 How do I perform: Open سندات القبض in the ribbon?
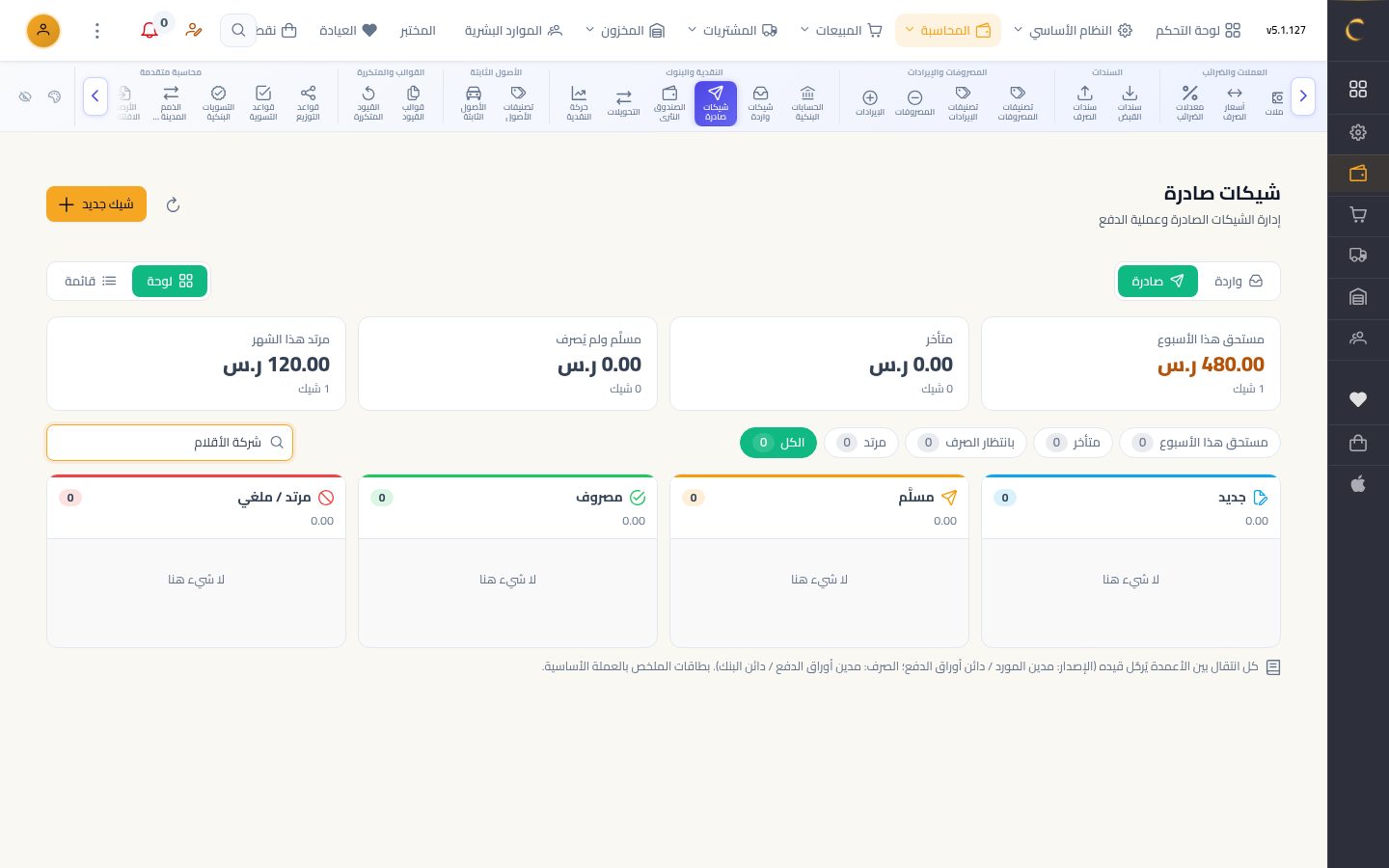pyautogui.click(x=1130, y=103)
